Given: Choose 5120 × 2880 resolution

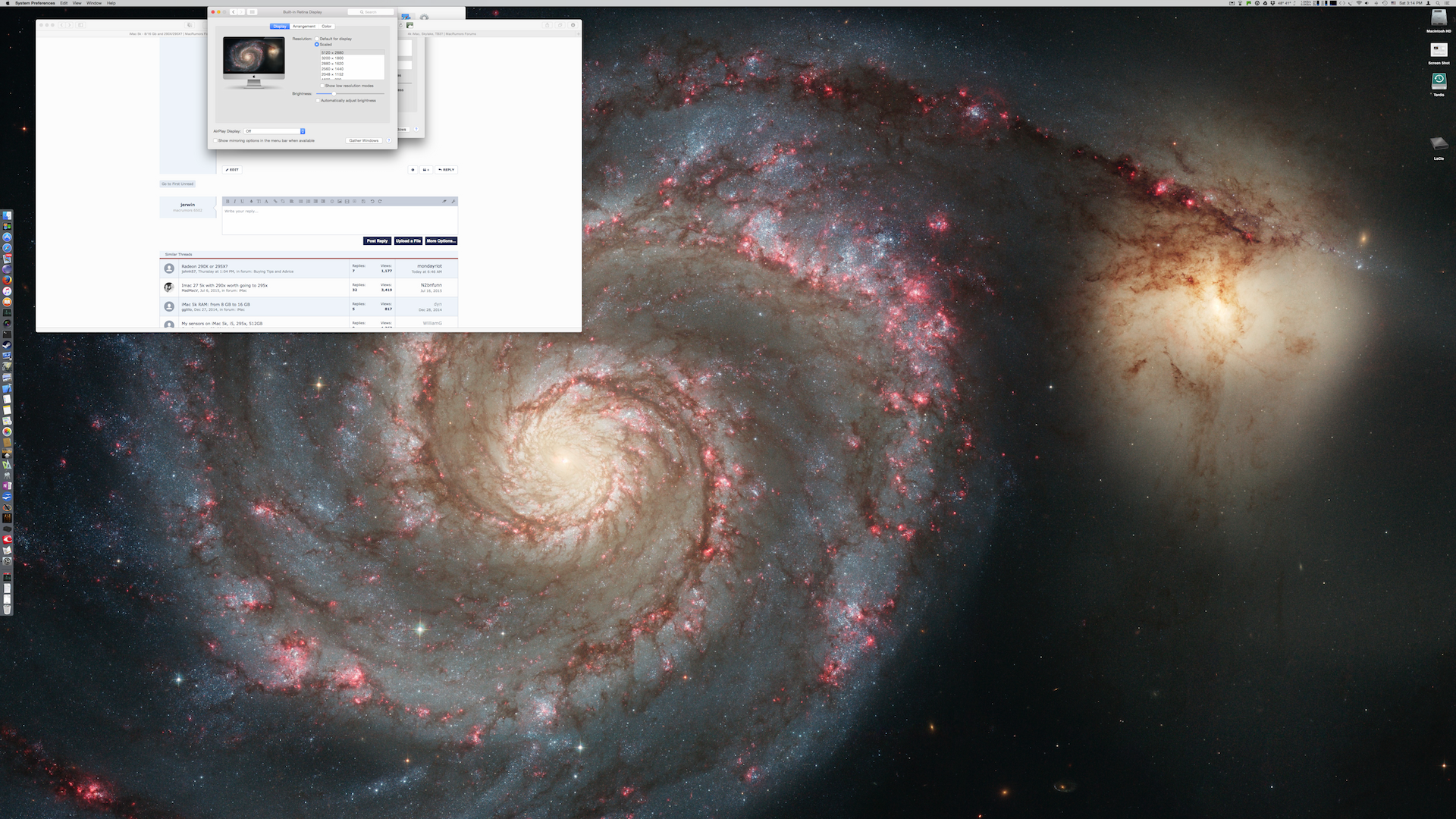Looking at the screenshot, I should click(x=352, y=52).
